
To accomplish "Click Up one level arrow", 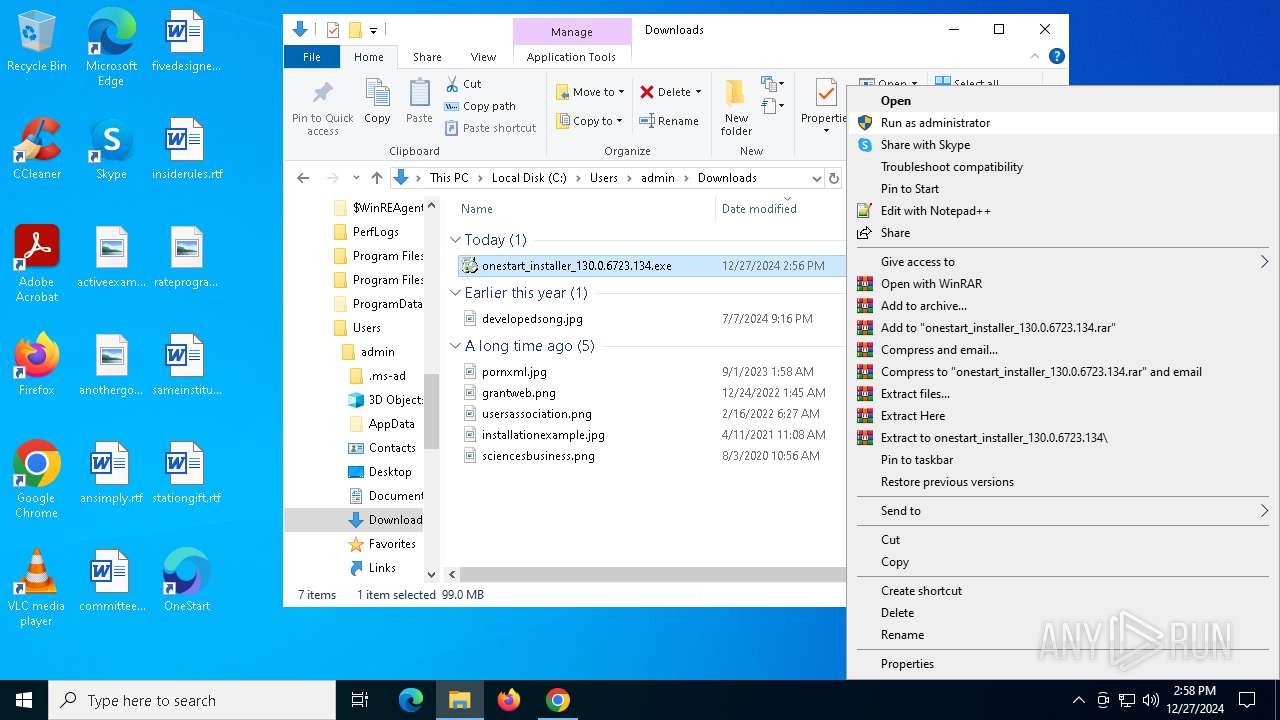I will point(377,178).
